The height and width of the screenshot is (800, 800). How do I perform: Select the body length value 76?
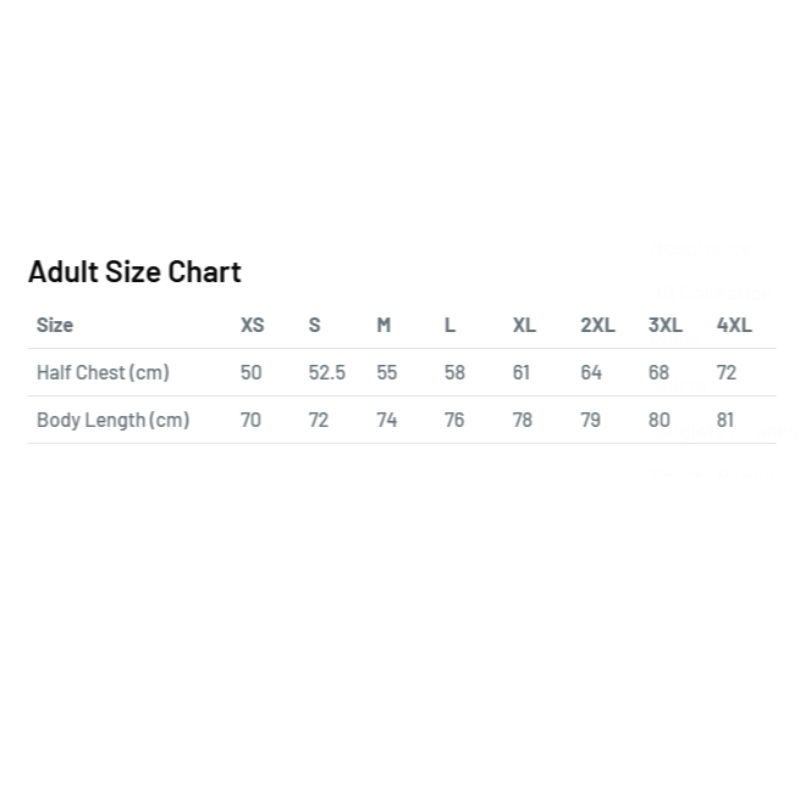(455, 420)
